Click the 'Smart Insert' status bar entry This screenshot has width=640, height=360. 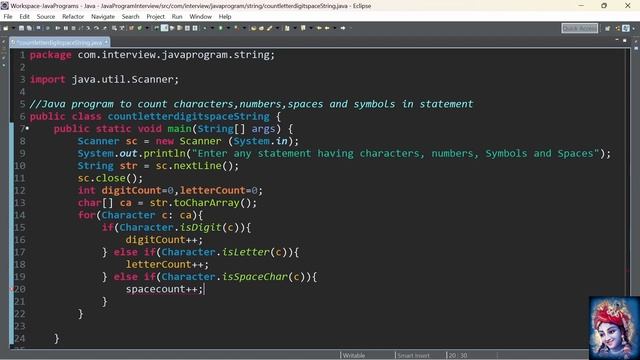click(413, 356)
